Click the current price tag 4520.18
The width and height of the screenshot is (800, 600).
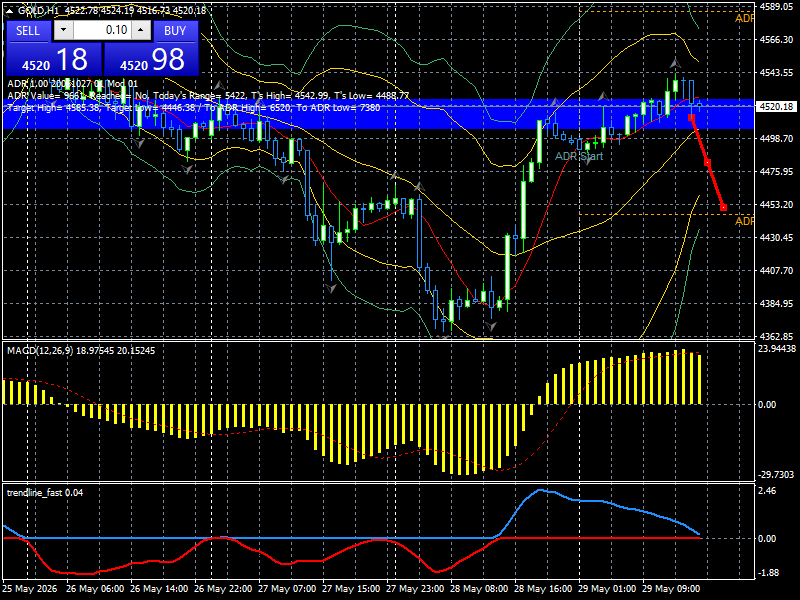pyautogui.click(x=777, y=107)
